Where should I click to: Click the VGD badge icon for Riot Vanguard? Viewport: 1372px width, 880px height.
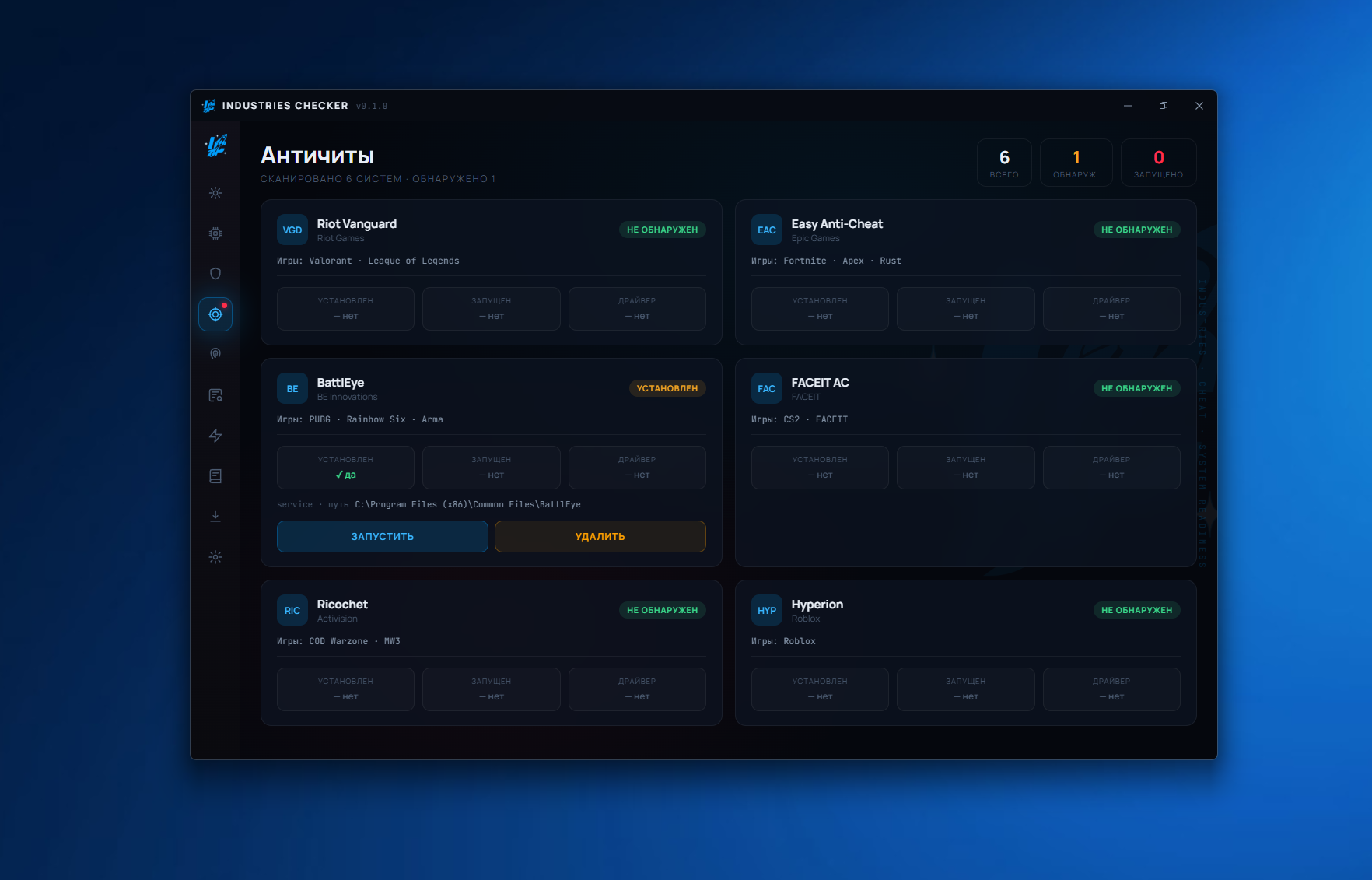click(292, 230)
